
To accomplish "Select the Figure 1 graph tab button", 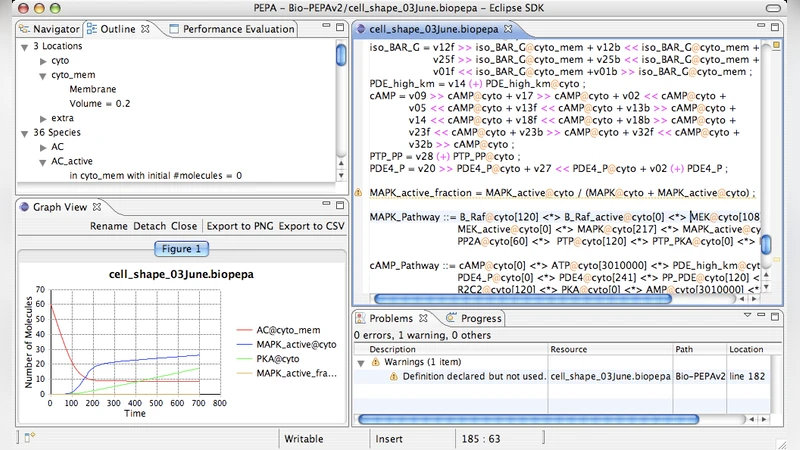I will pyautogui.click(x=182, y=249).
